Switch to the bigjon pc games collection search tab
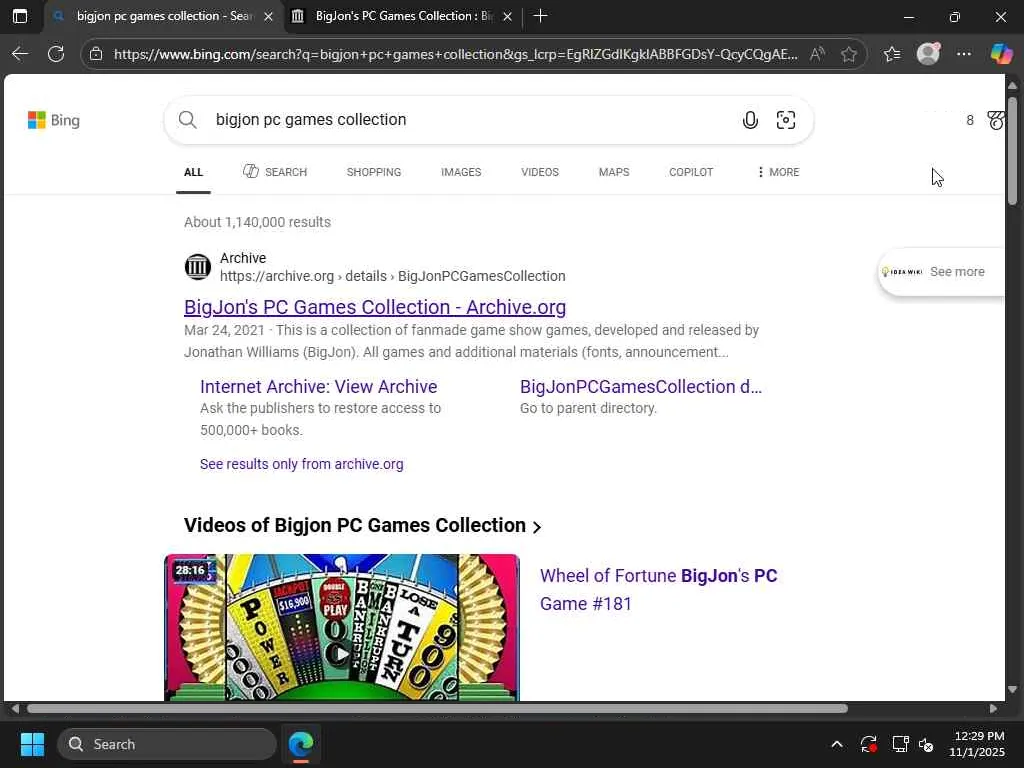 tap(164, 16)
